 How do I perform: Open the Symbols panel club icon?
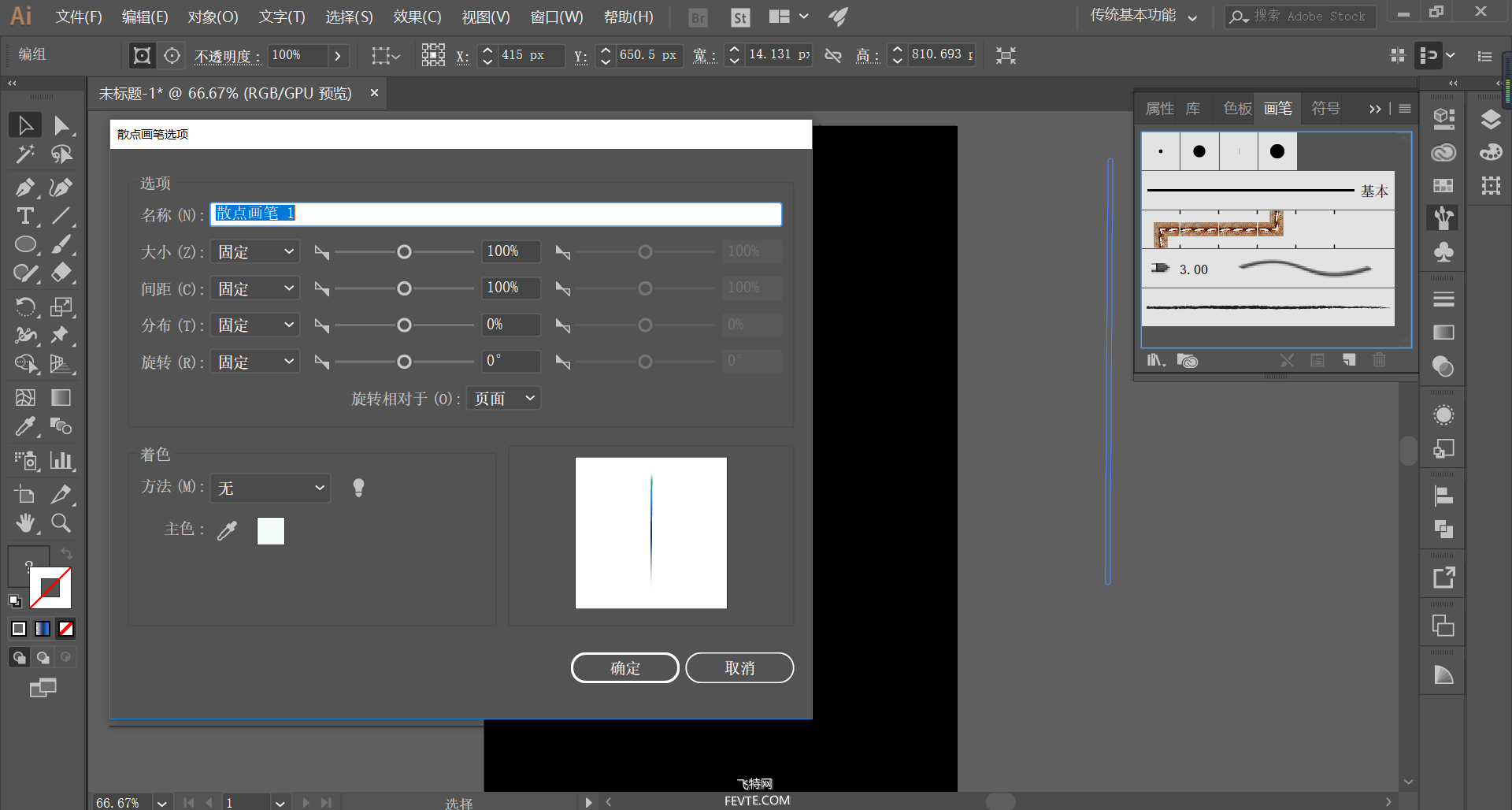pyautogui.click(x=1443, y=252)
